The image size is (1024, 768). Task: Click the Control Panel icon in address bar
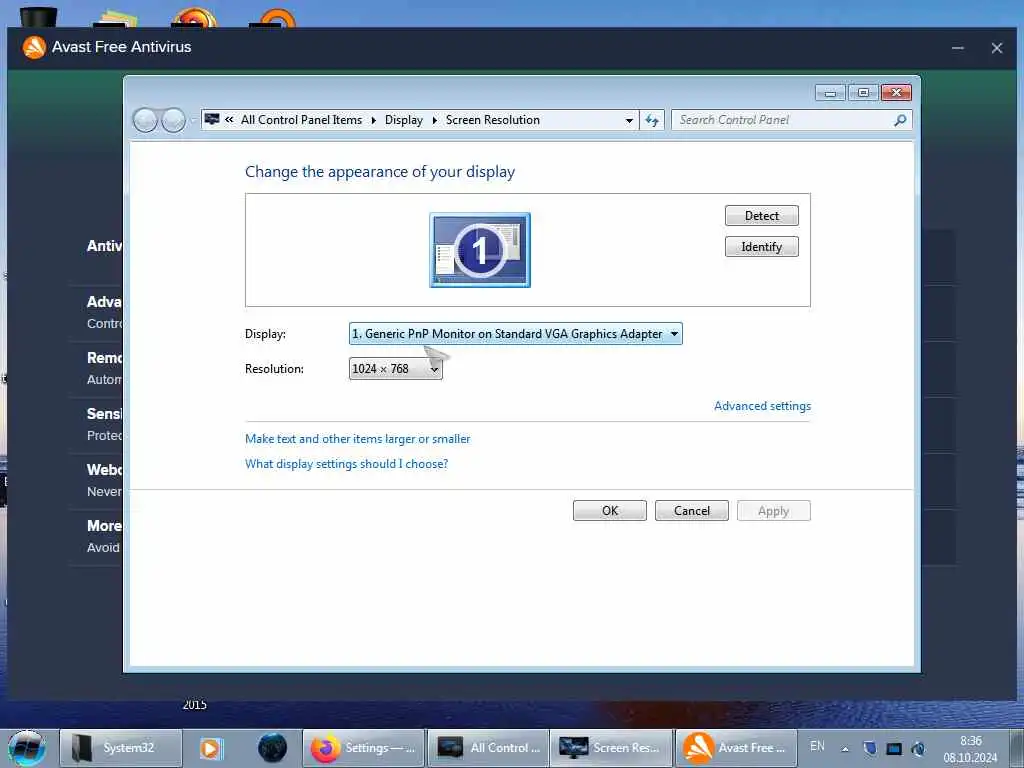[x=212, y=120]
